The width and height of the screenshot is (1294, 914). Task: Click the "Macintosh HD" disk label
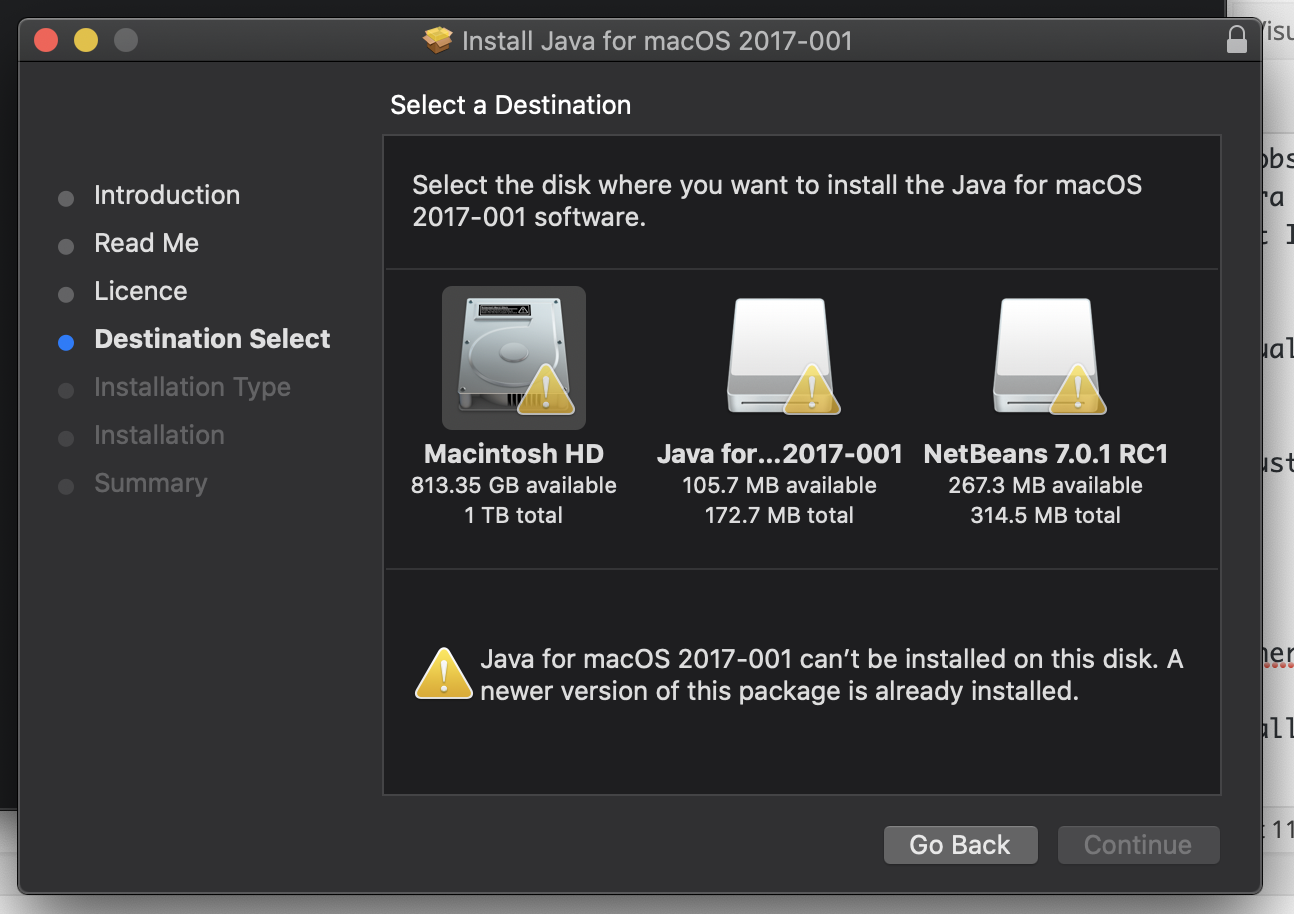514,454
